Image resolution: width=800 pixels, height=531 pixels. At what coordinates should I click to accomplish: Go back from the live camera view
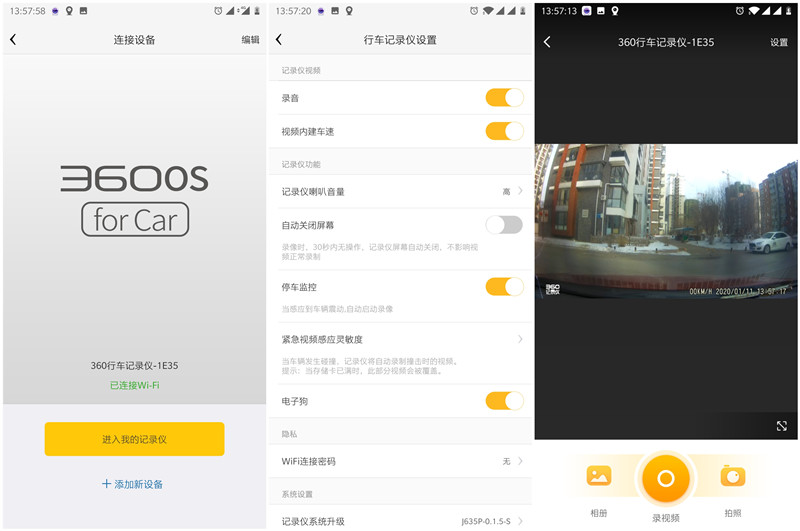[547, 42]
